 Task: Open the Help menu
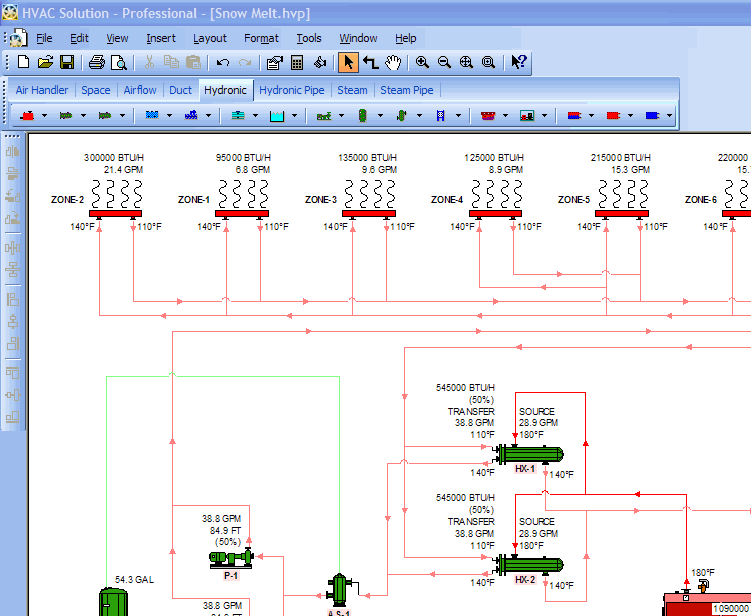click(406, 38)
